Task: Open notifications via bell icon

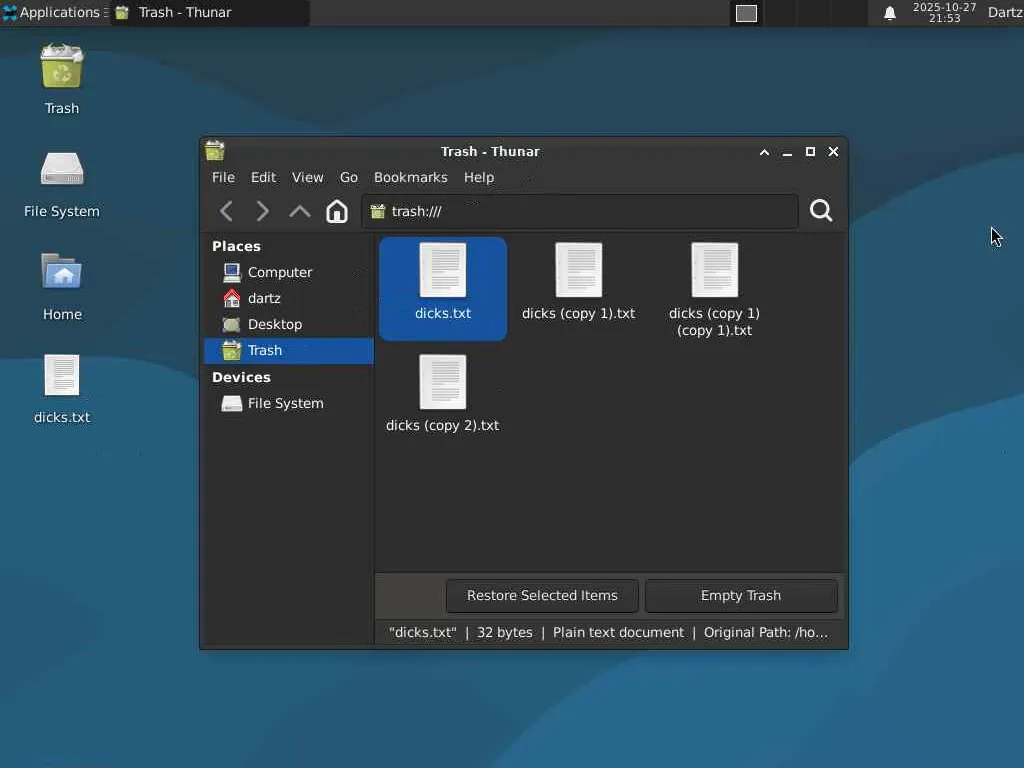Action: tap(889, 13)
